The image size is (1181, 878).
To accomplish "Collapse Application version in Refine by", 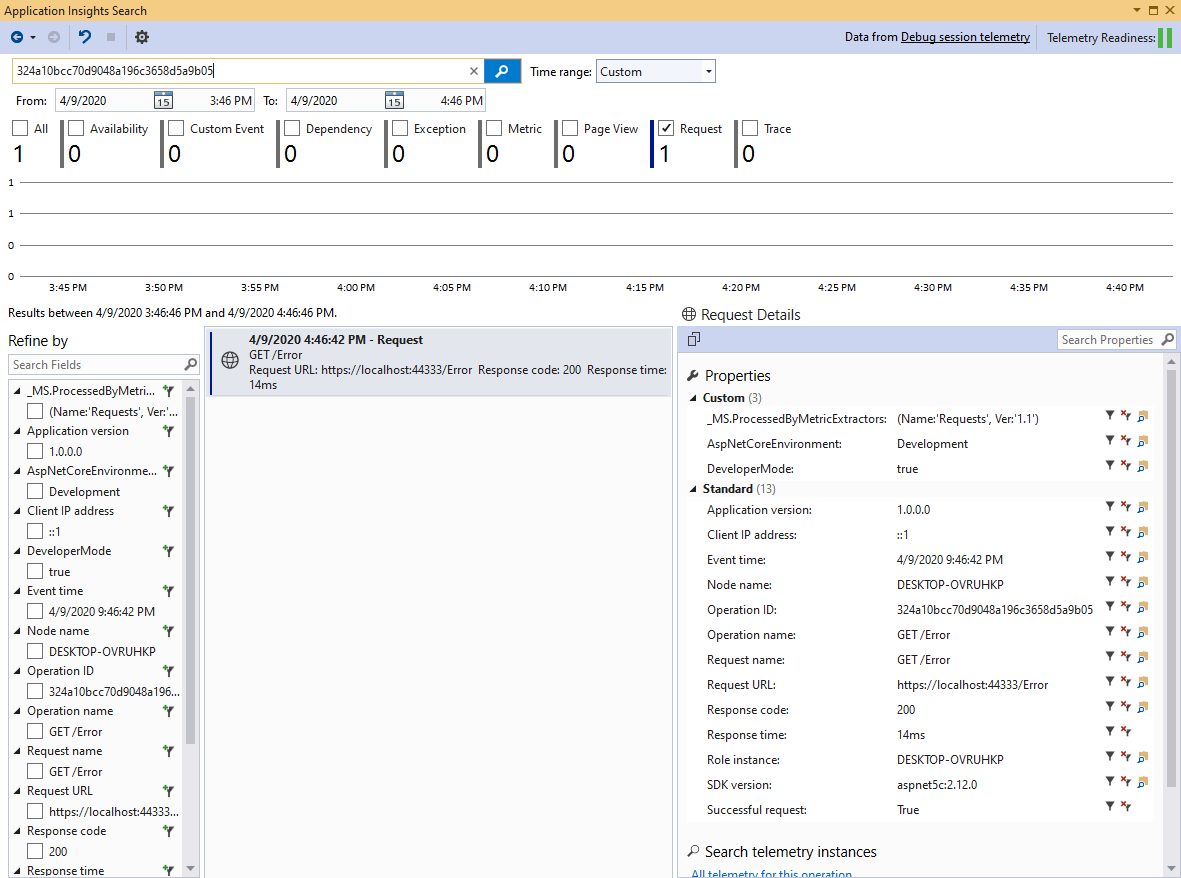I will (17, 431).
